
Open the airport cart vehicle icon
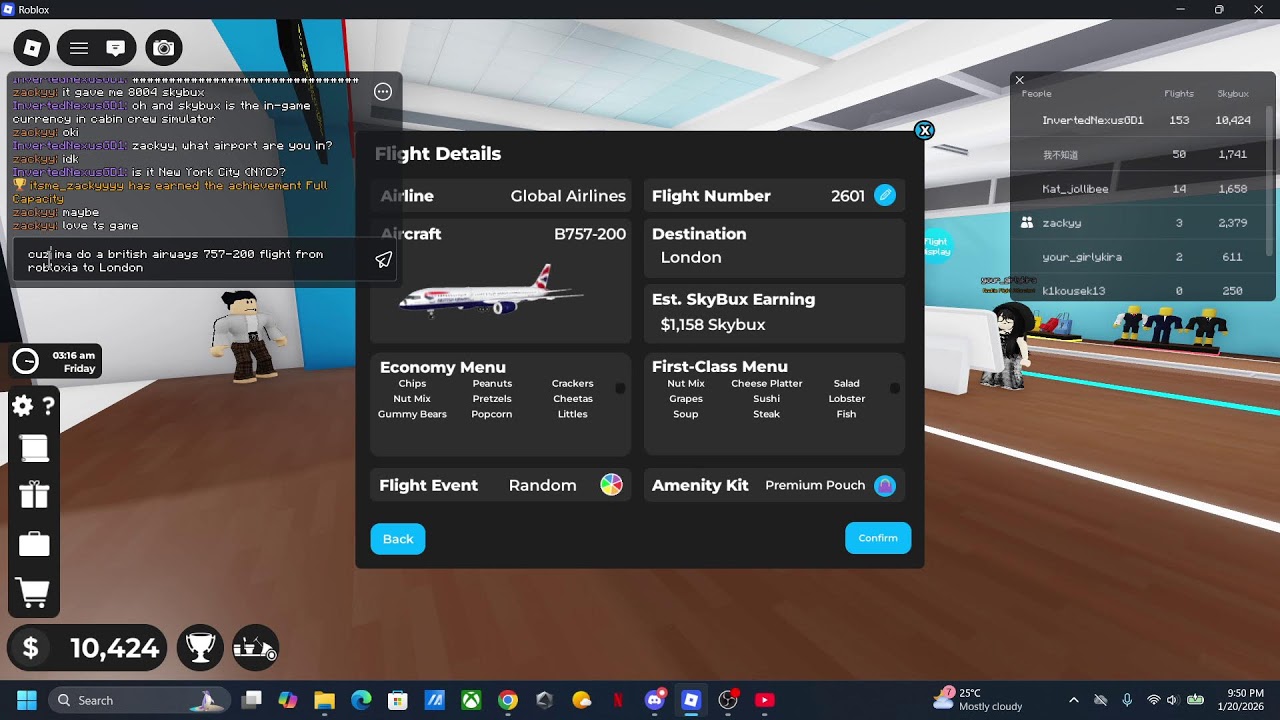click(x=255, y=648)
